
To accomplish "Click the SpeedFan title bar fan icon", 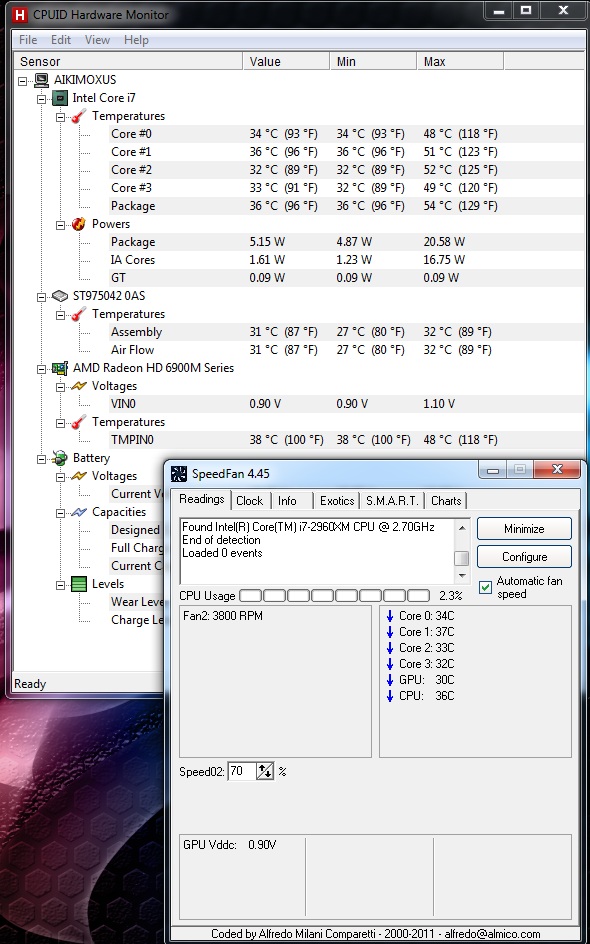I will [x=179, y=474].
